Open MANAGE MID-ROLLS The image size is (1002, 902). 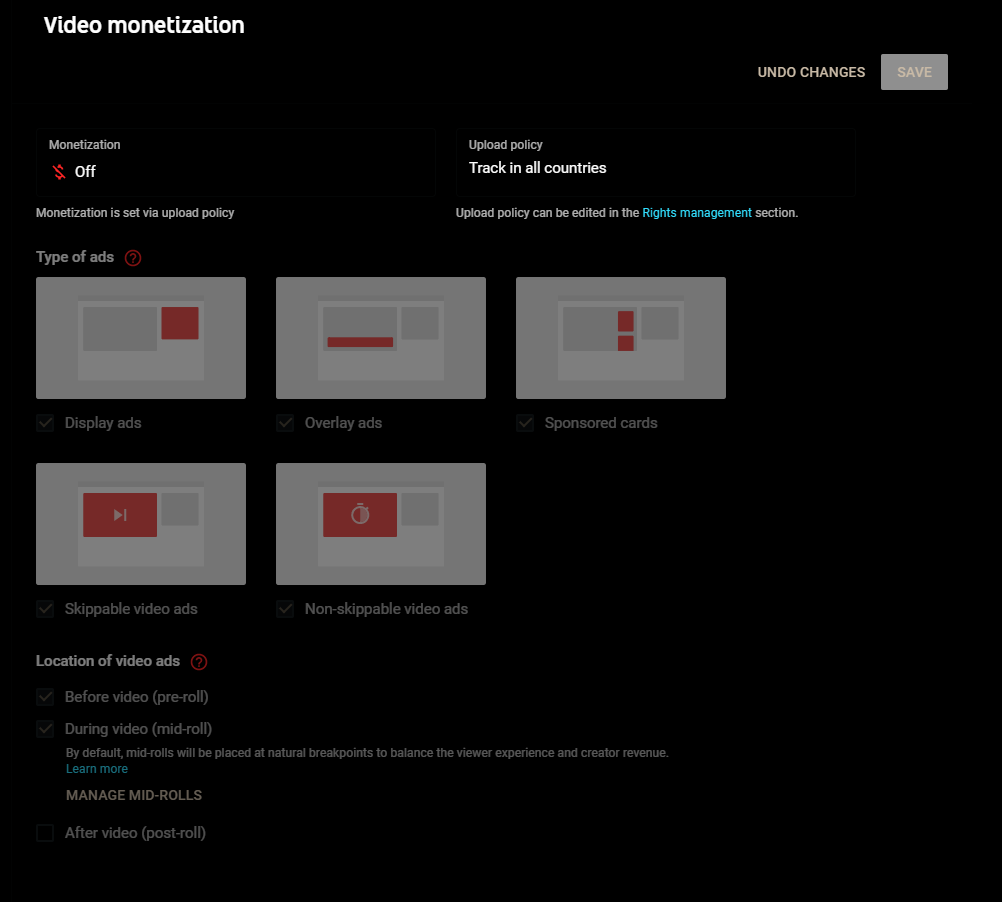tap(134, 795)
